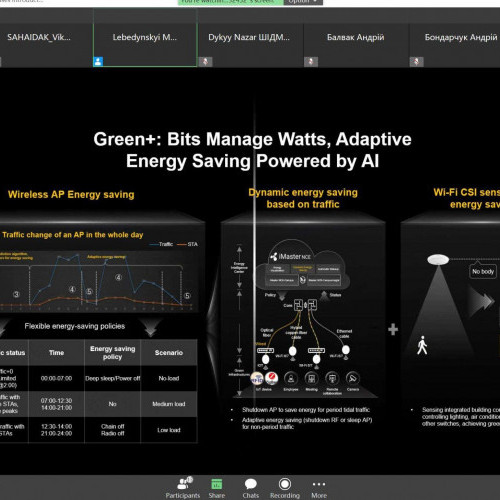Click the muted mic icon for Бондарчук Андрій
The width and height of the screenshot is (500, 500).
[x=416, y=62]
